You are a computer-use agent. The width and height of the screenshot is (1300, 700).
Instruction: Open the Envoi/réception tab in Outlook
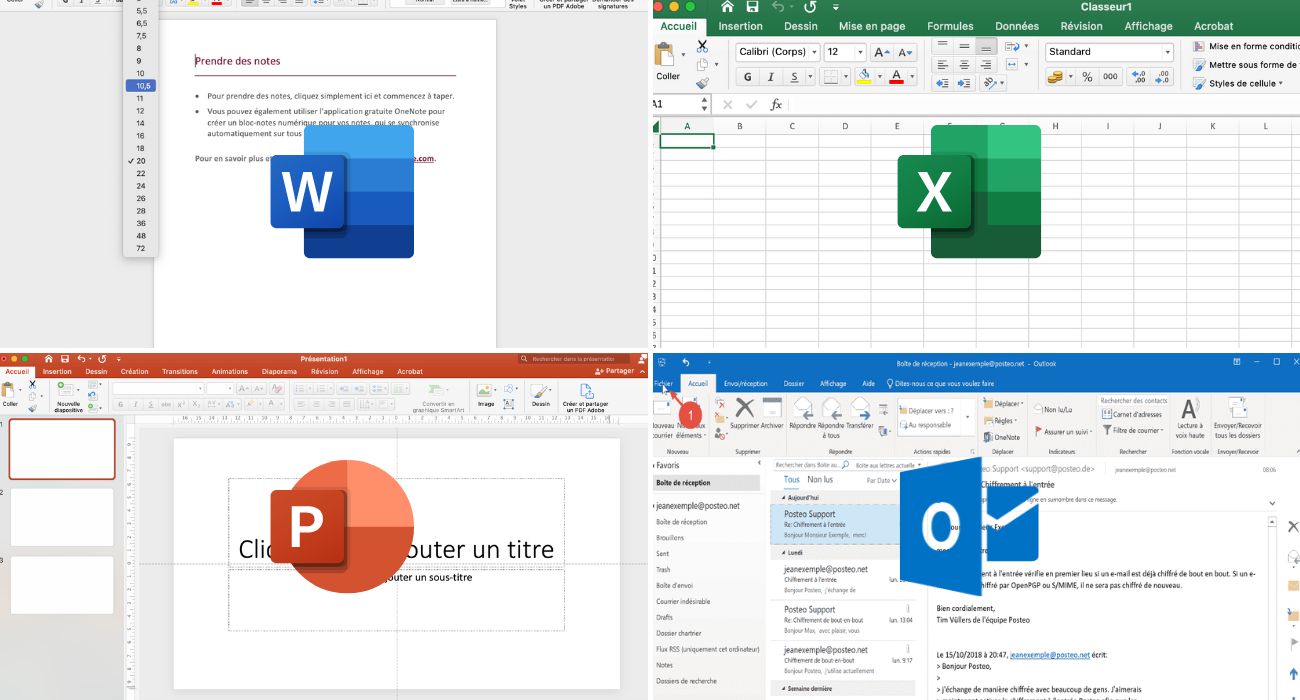746,383
